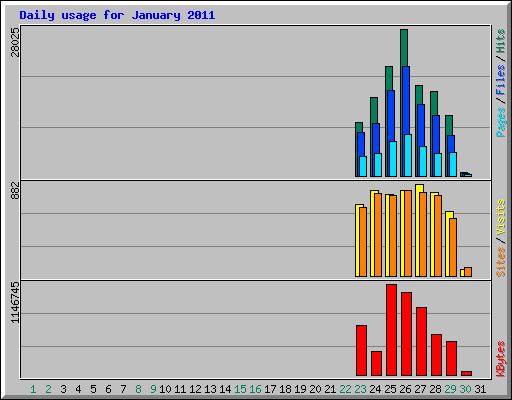The image size is (512, 400).
Task: Click the cyan Pages bar for day 29
Action: click(453, 164)
